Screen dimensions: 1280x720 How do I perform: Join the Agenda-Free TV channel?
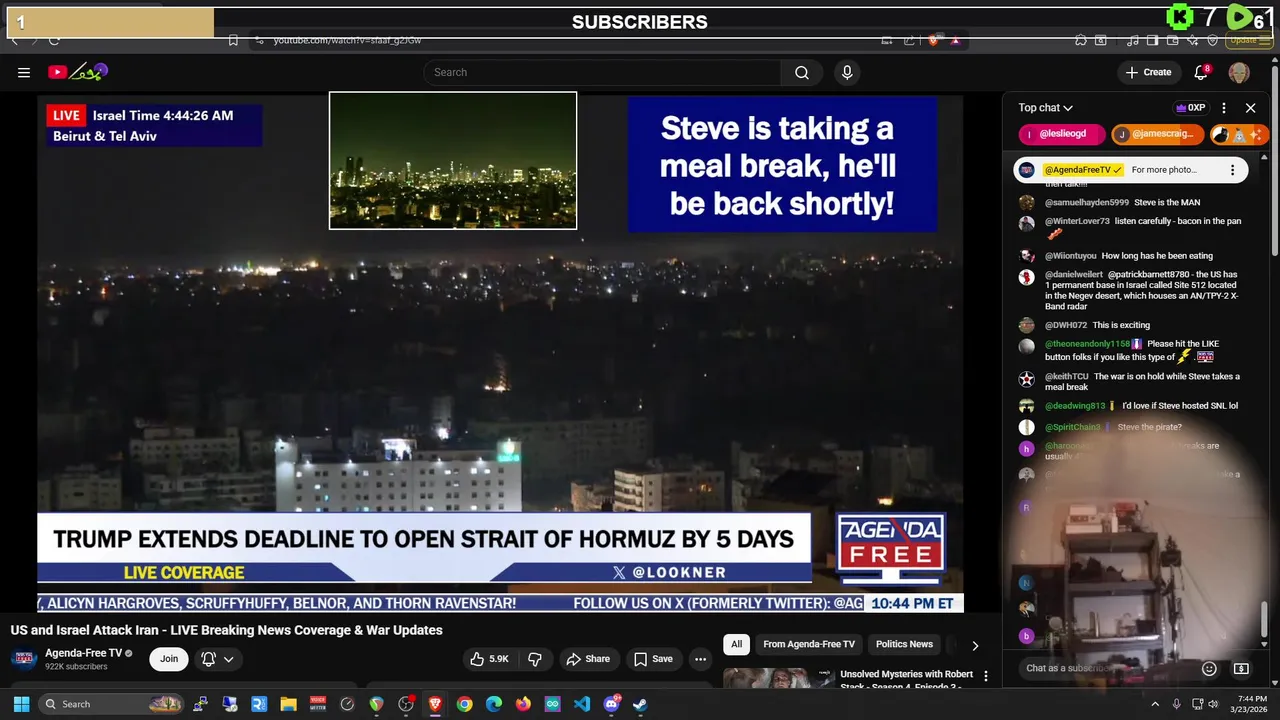[169, 659]
